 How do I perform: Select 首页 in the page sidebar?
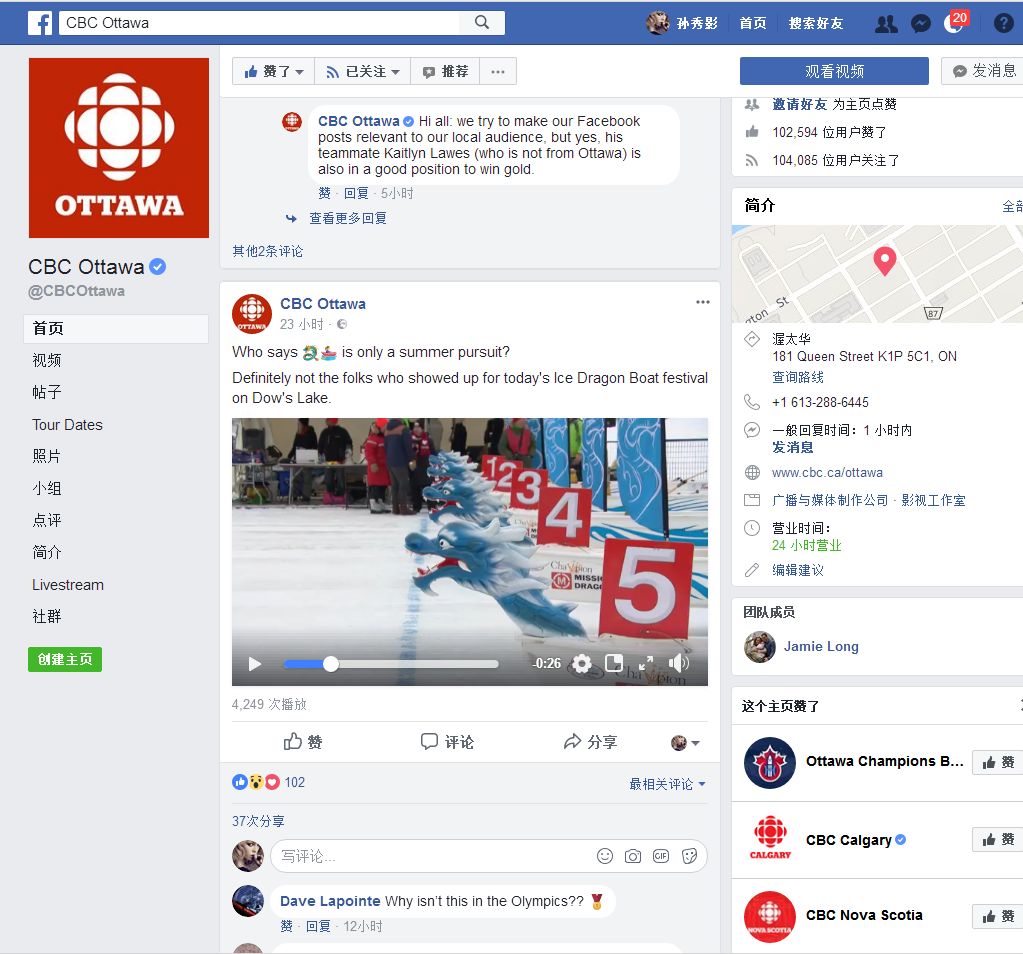[116, 329]
